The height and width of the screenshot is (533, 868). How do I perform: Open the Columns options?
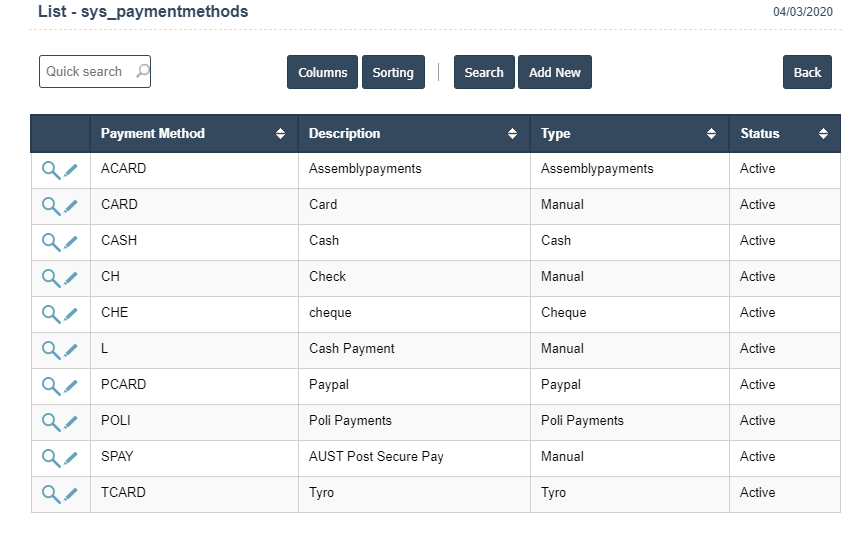(322, 72)
